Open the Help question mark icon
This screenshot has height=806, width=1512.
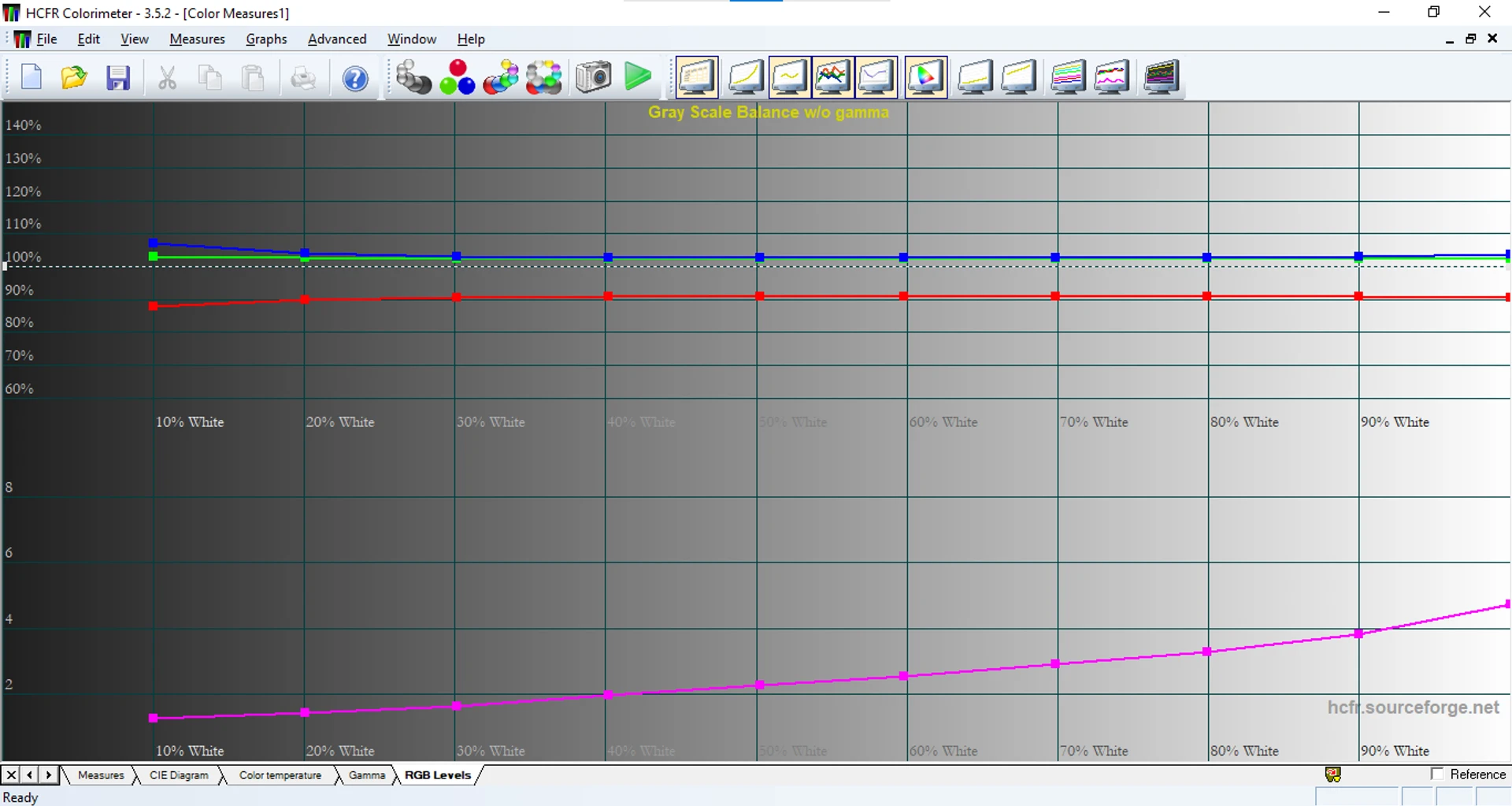[355, 77]
